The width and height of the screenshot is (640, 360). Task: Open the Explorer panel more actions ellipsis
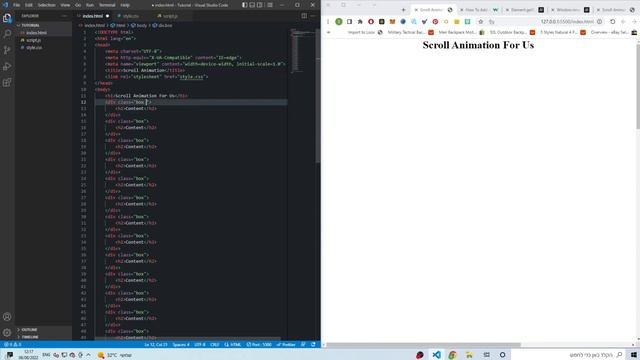click(x=64, y=16)
